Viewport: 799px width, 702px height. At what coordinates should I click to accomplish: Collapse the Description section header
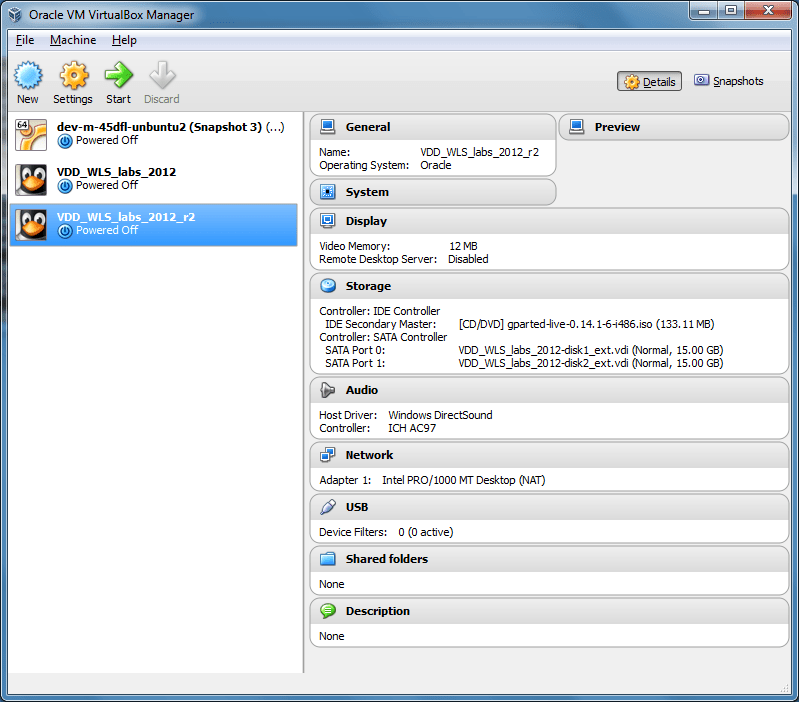click(x=549, y=611)
